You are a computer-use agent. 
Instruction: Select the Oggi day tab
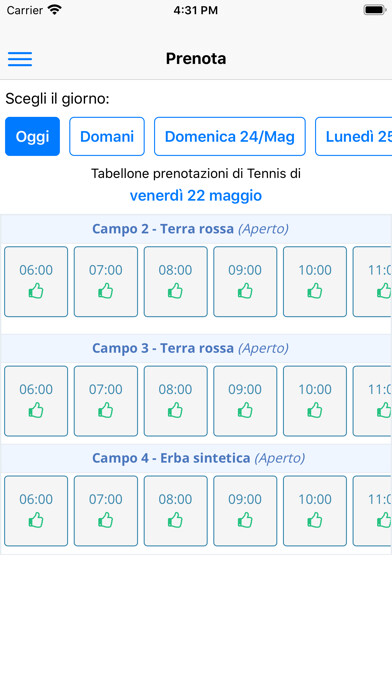(x=32, y=137)
